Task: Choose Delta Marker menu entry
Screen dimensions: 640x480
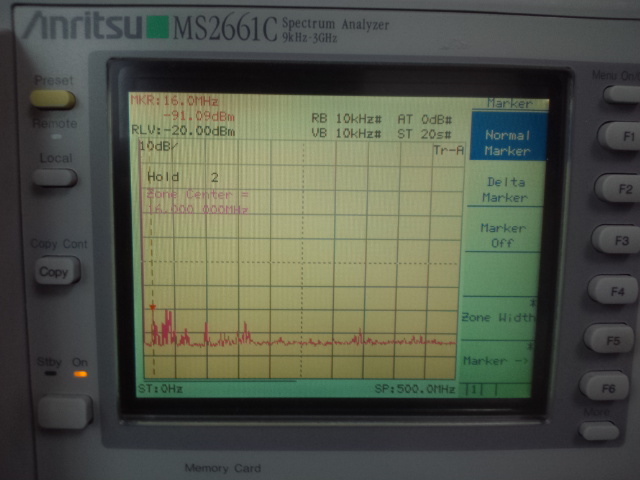Action: (505, 190)
